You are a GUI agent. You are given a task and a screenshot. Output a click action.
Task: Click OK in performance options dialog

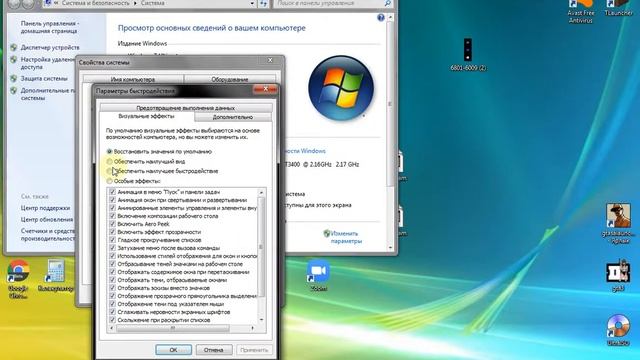click(173, 350)
